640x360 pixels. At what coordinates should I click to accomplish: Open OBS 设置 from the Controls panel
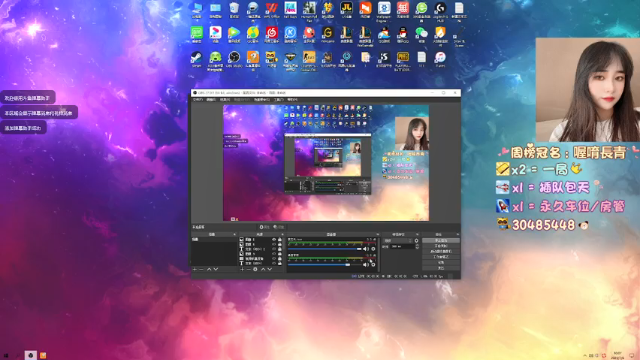pos(441,262)
